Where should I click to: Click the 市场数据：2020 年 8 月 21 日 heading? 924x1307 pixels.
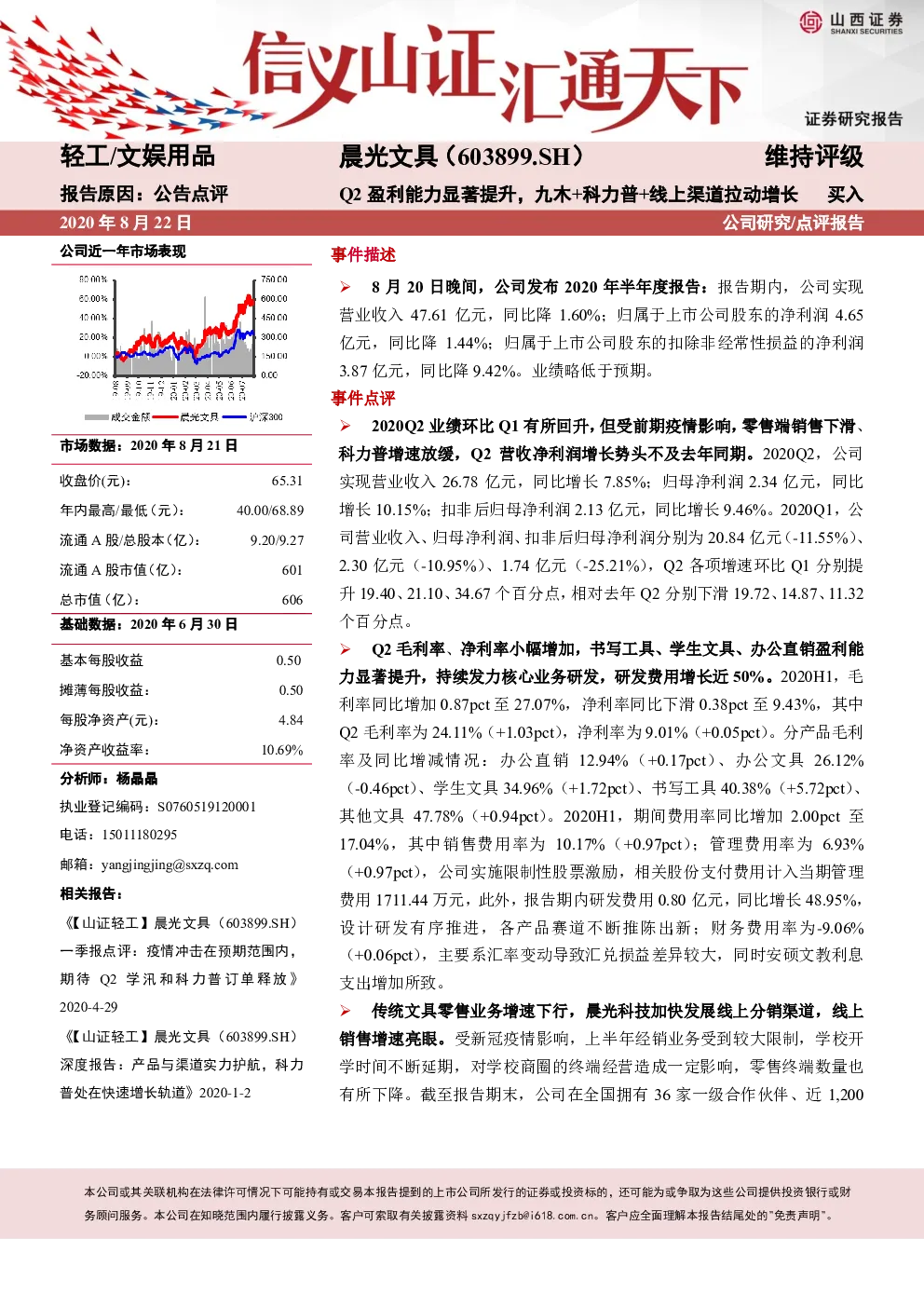click(x=149, y=446)
